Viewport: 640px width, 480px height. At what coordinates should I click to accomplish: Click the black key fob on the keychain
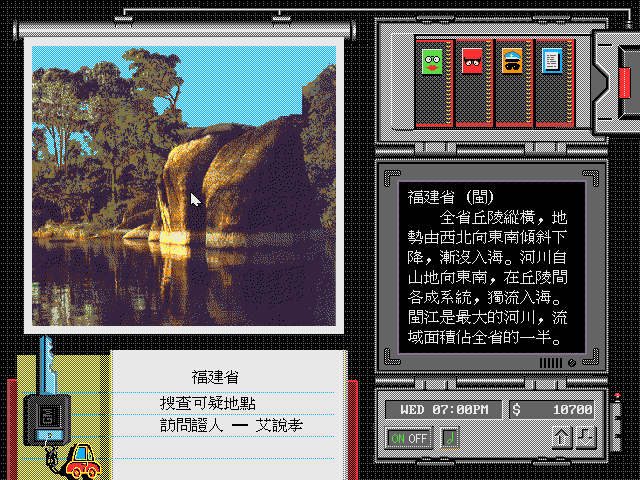pos(47,420)
